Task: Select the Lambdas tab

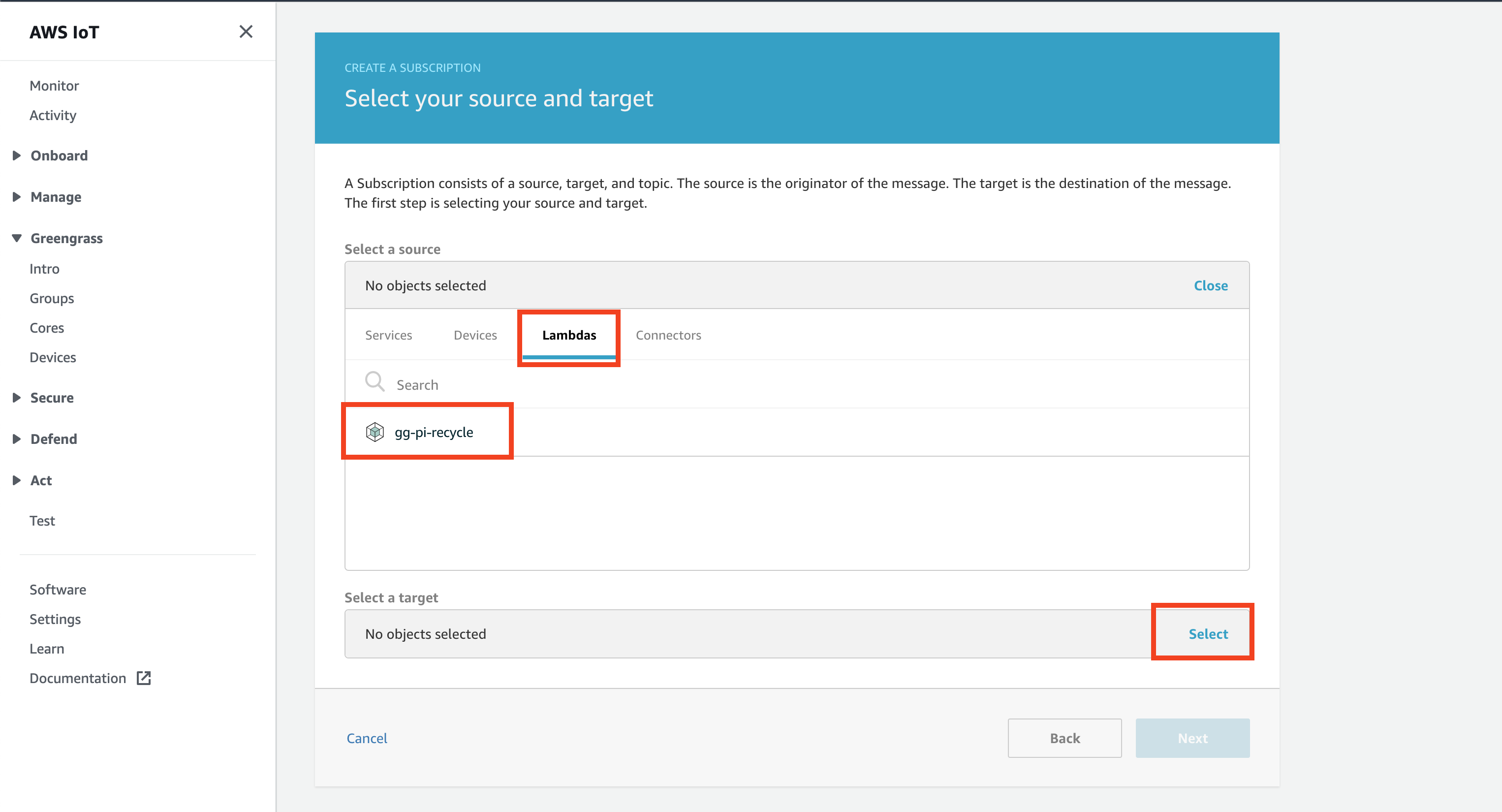Action: coord(569,335)
